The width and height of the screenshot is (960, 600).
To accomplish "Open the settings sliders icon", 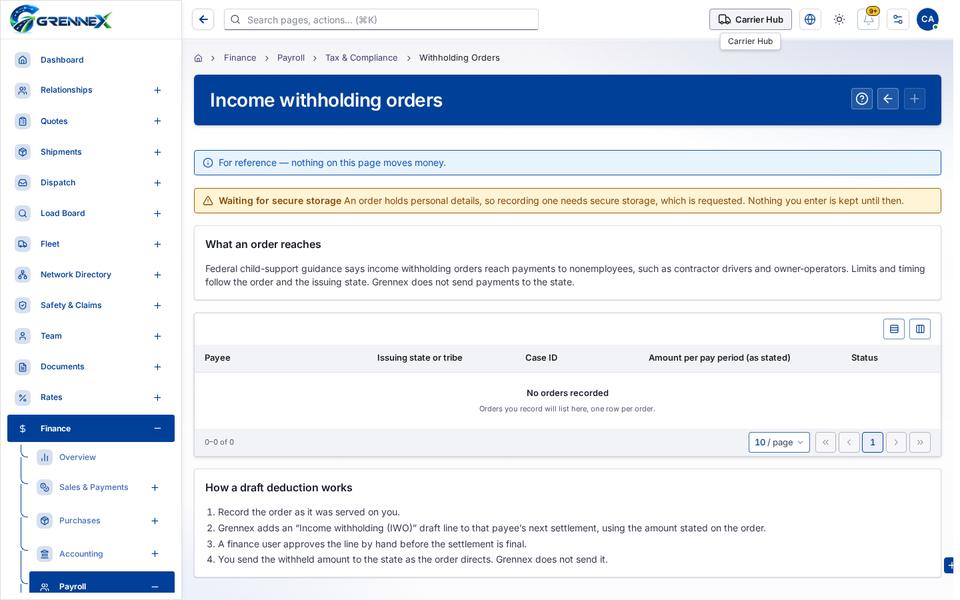I will (x=898, y=19).
